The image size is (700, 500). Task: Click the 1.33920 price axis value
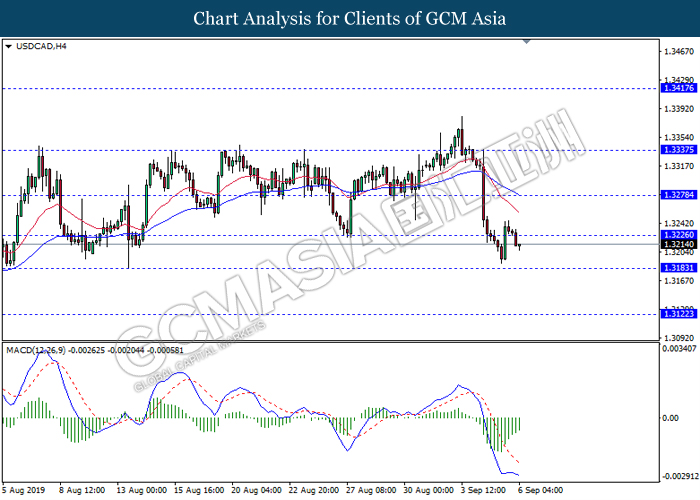coord(679,109)
